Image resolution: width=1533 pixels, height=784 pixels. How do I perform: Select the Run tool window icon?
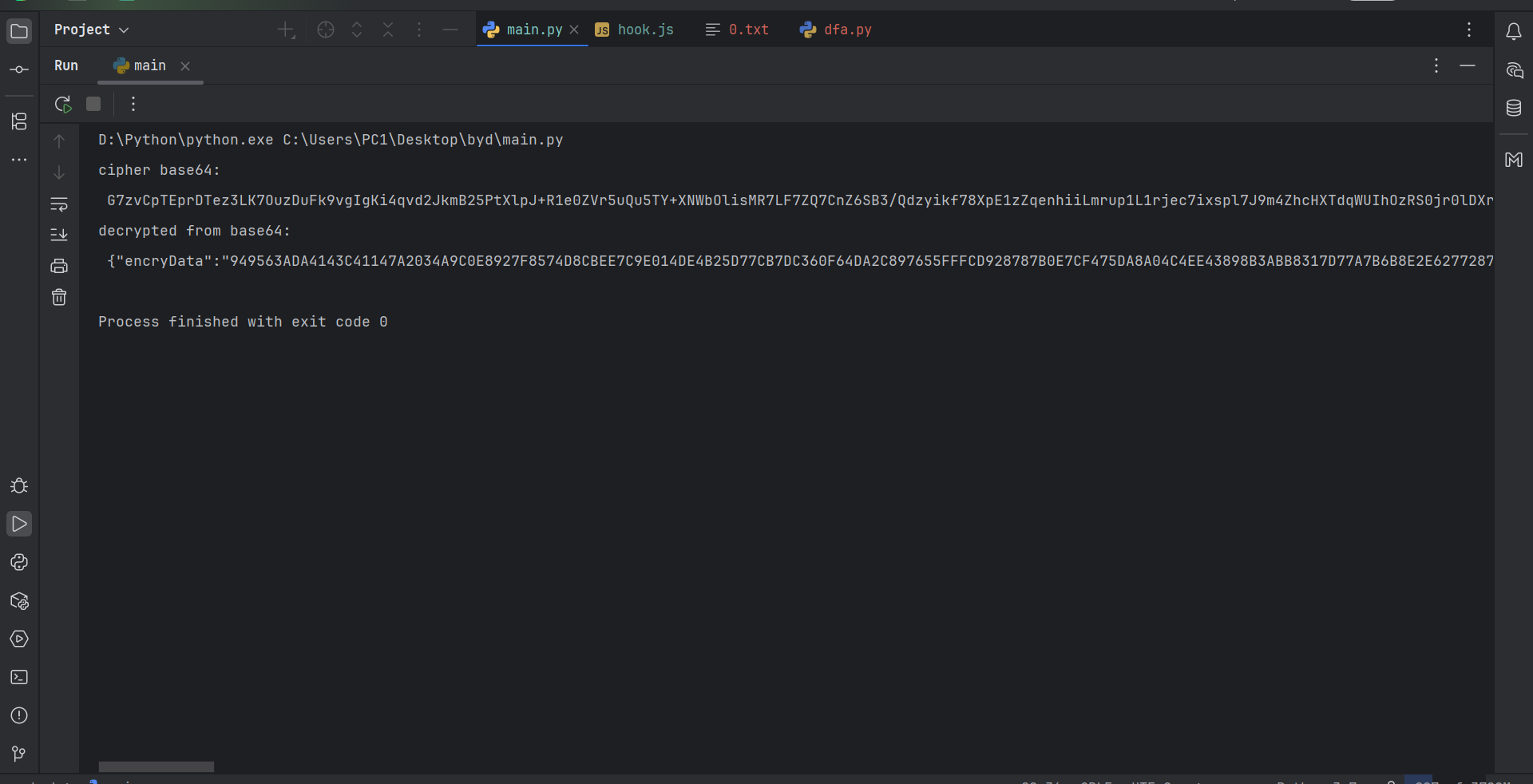point(19,524)
